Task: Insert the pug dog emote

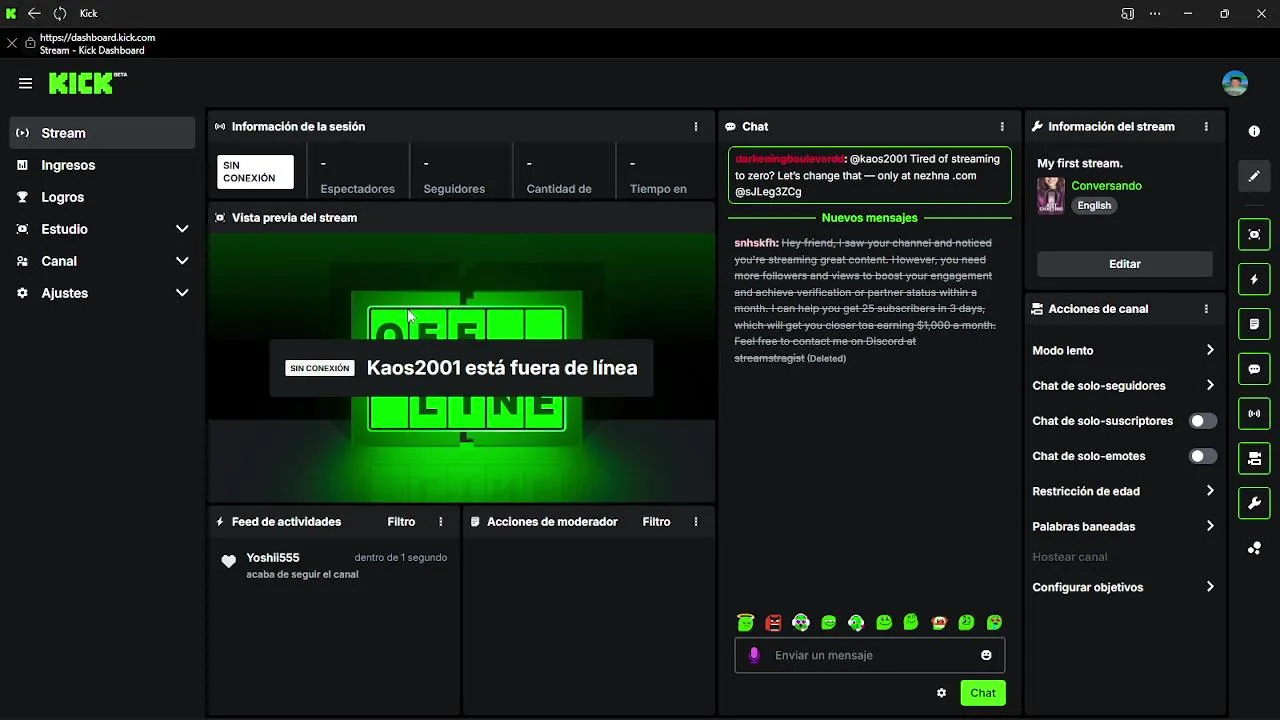Action: [x=939, y=622]
